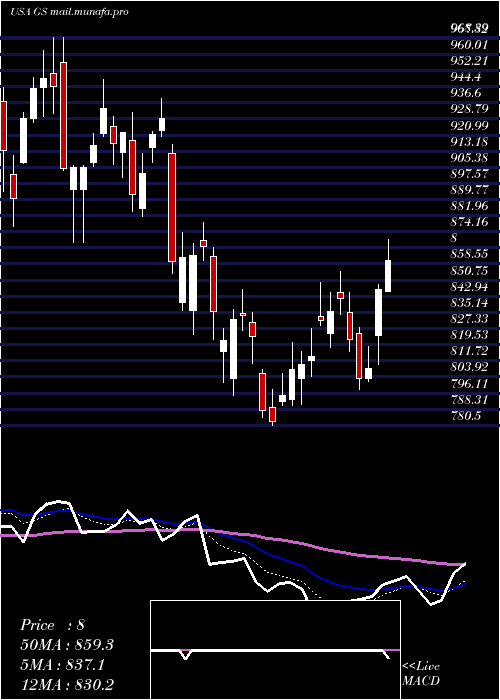The height and width of the screenshot is (700, 500).
Task: Select the 928.79 price axis label
Action: click(x=469, y=109)
